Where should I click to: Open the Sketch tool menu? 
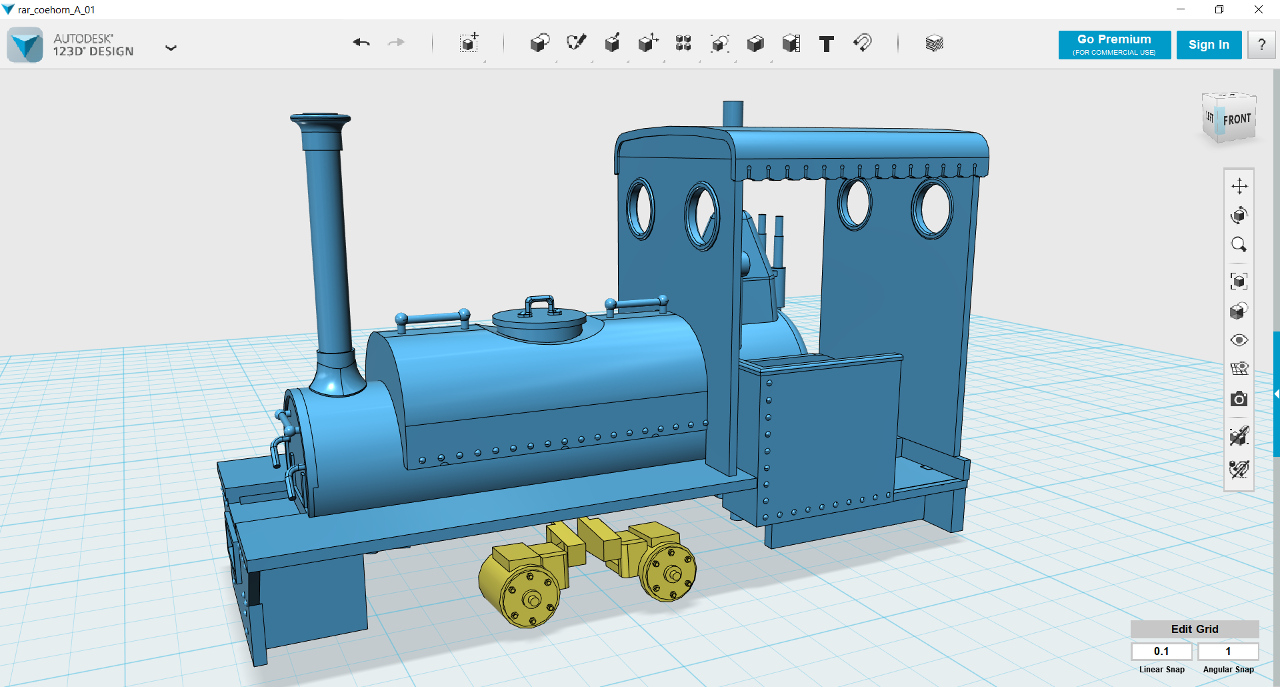tap(576, 43)
